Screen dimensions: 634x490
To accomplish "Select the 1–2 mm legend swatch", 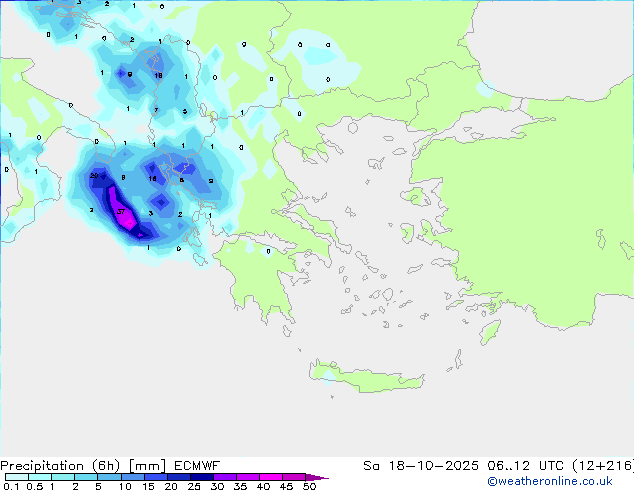I will (x=63, y=477).
